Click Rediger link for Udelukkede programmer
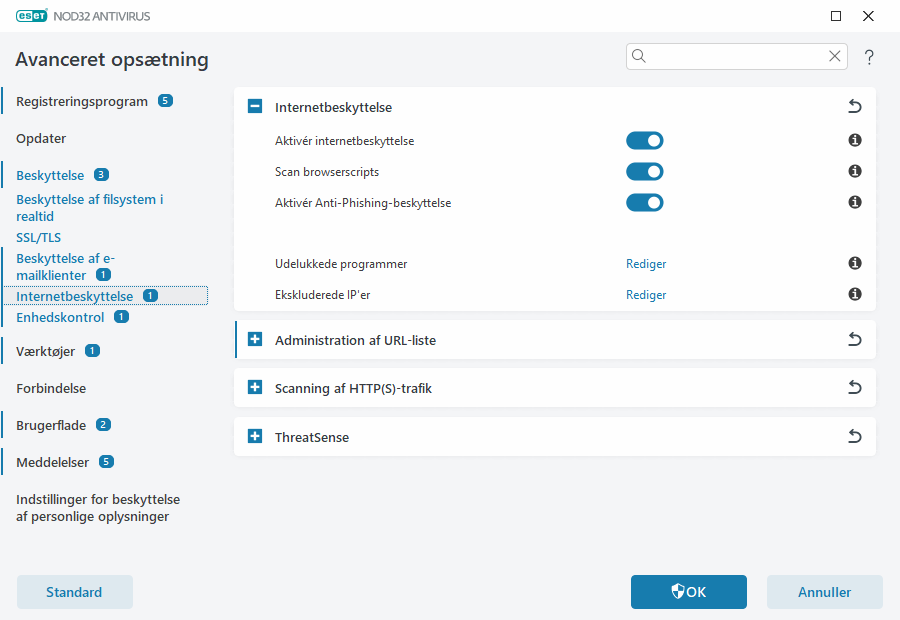 [x=646, y=264]
